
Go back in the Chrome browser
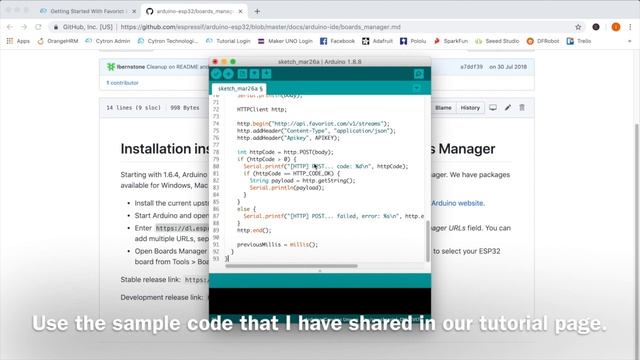point(10,27)
